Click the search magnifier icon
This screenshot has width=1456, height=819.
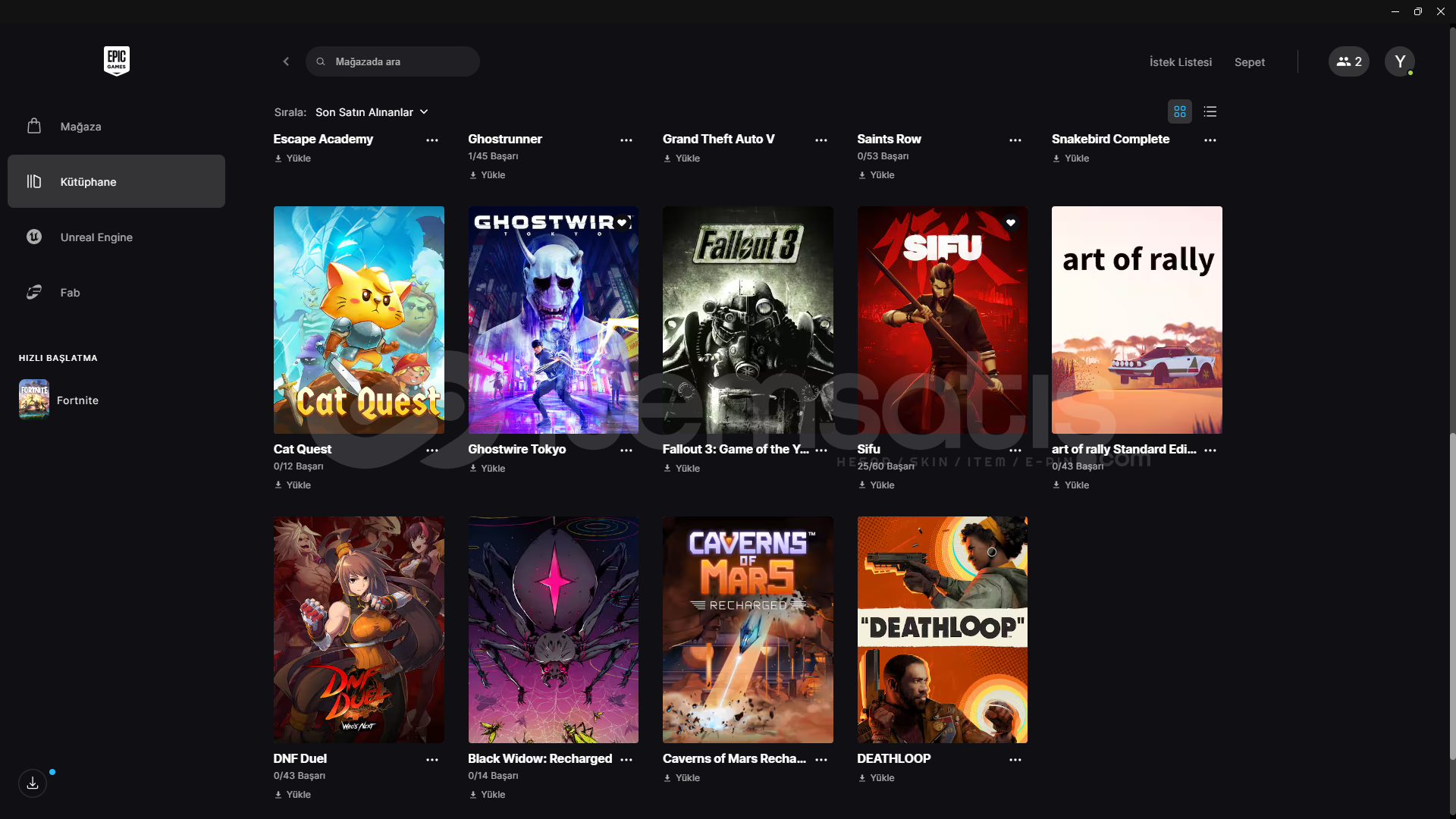click(321, 61)
